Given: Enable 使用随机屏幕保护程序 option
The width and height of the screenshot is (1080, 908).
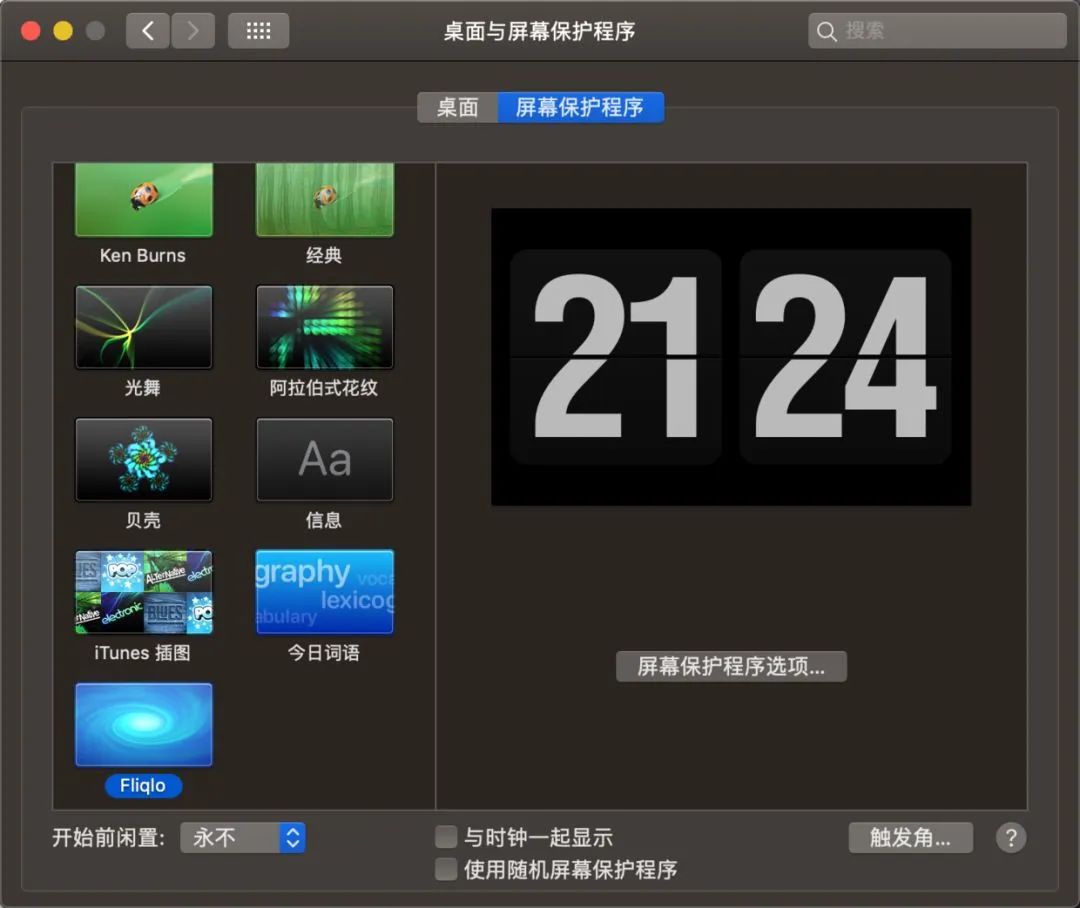Looking at the screenshot, I should (x=445, y=869).
